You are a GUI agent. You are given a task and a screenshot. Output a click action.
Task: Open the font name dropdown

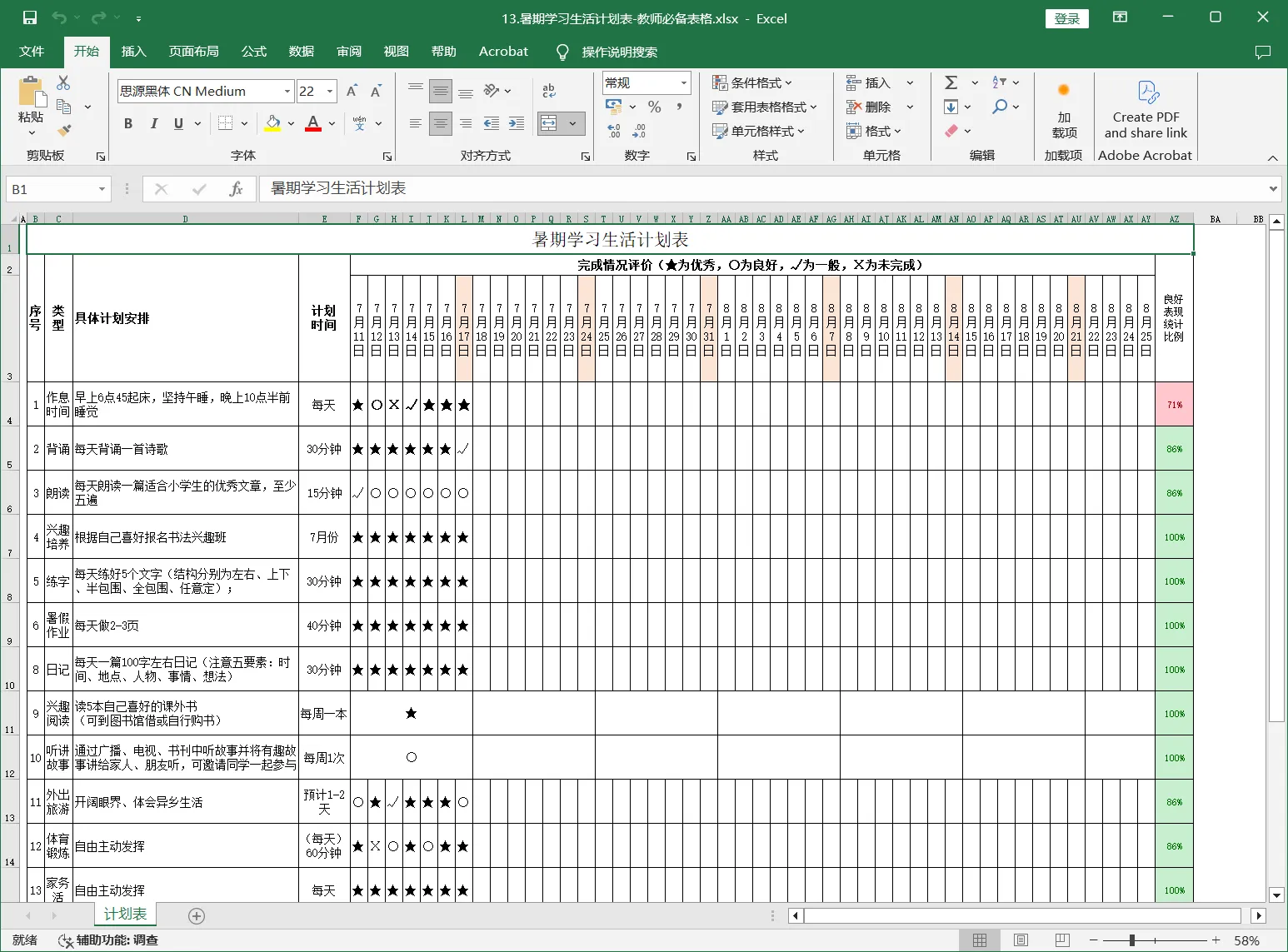(x=287, y=91)
